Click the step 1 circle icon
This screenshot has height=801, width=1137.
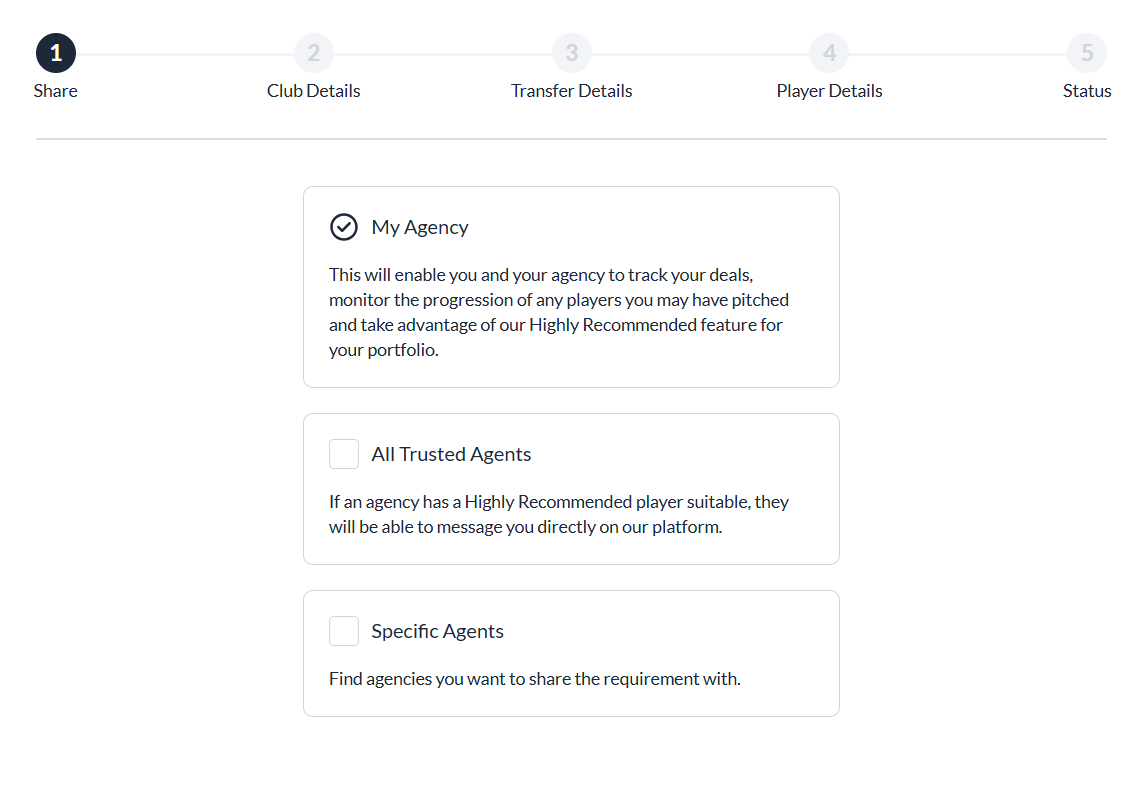pyautogui.click(x=56, y=53)
